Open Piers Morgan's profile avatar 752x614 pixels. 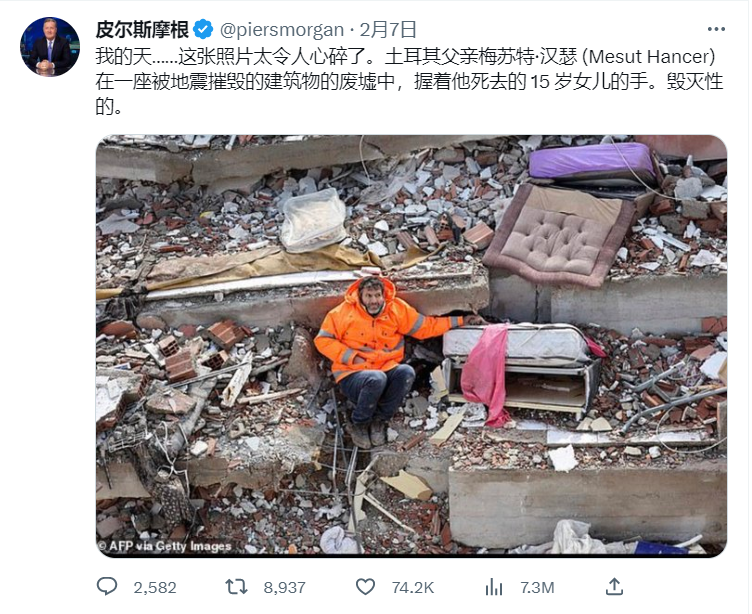point(50,47)
